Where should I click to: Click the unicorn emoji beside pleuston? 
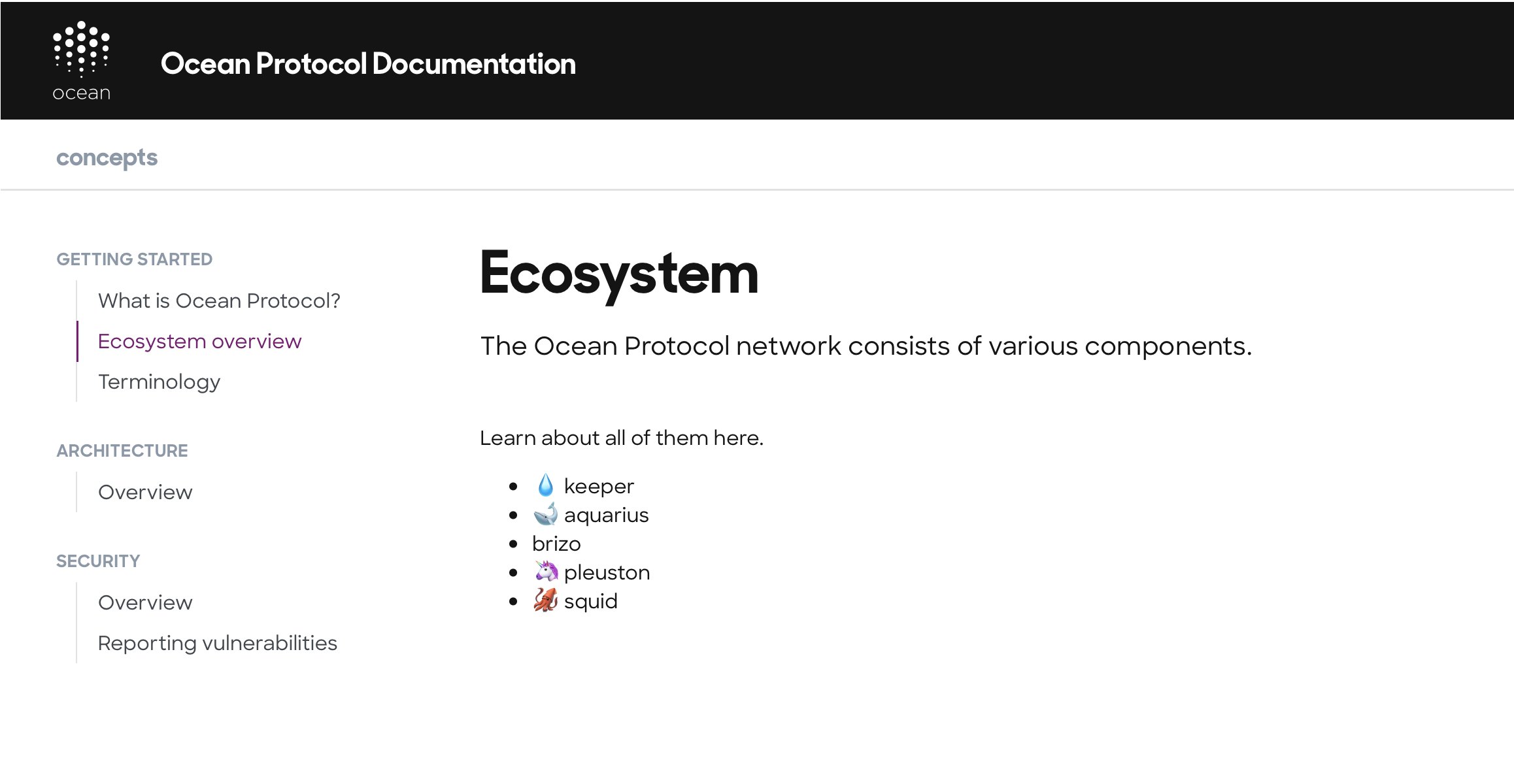(x=545, y=572)
